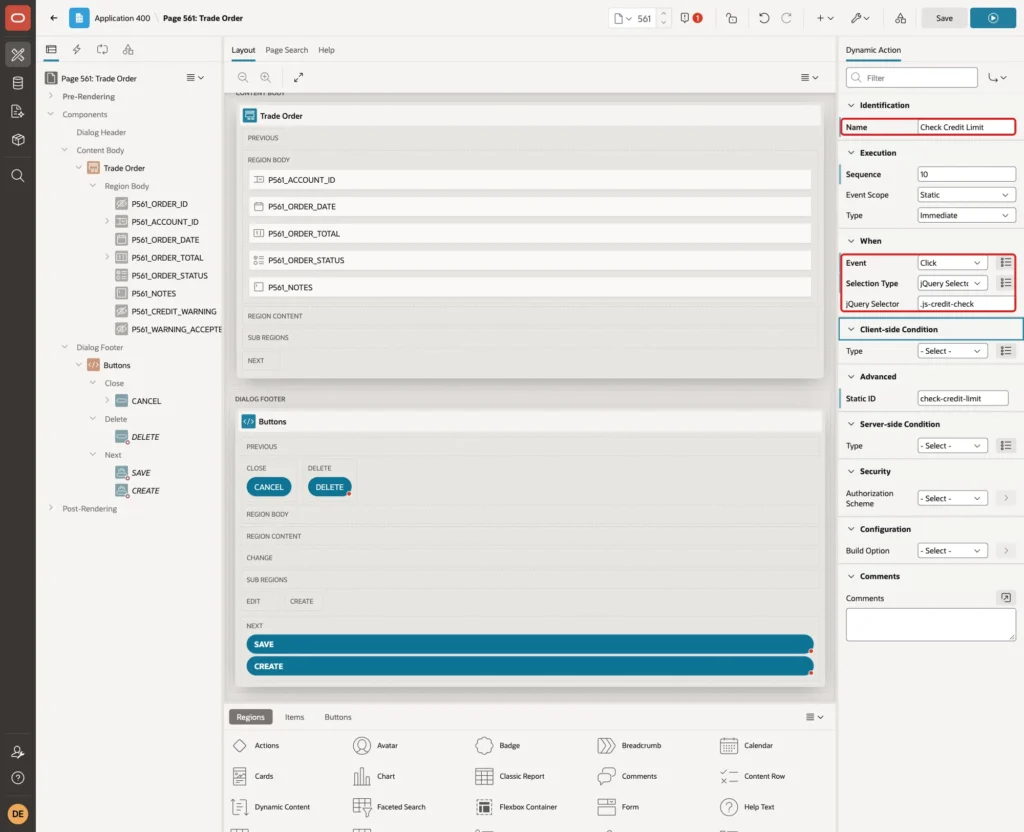Collapse the Identification section
Viewport: 1024px width, 832px height.
pyautogui.click(x=851, y=105)
